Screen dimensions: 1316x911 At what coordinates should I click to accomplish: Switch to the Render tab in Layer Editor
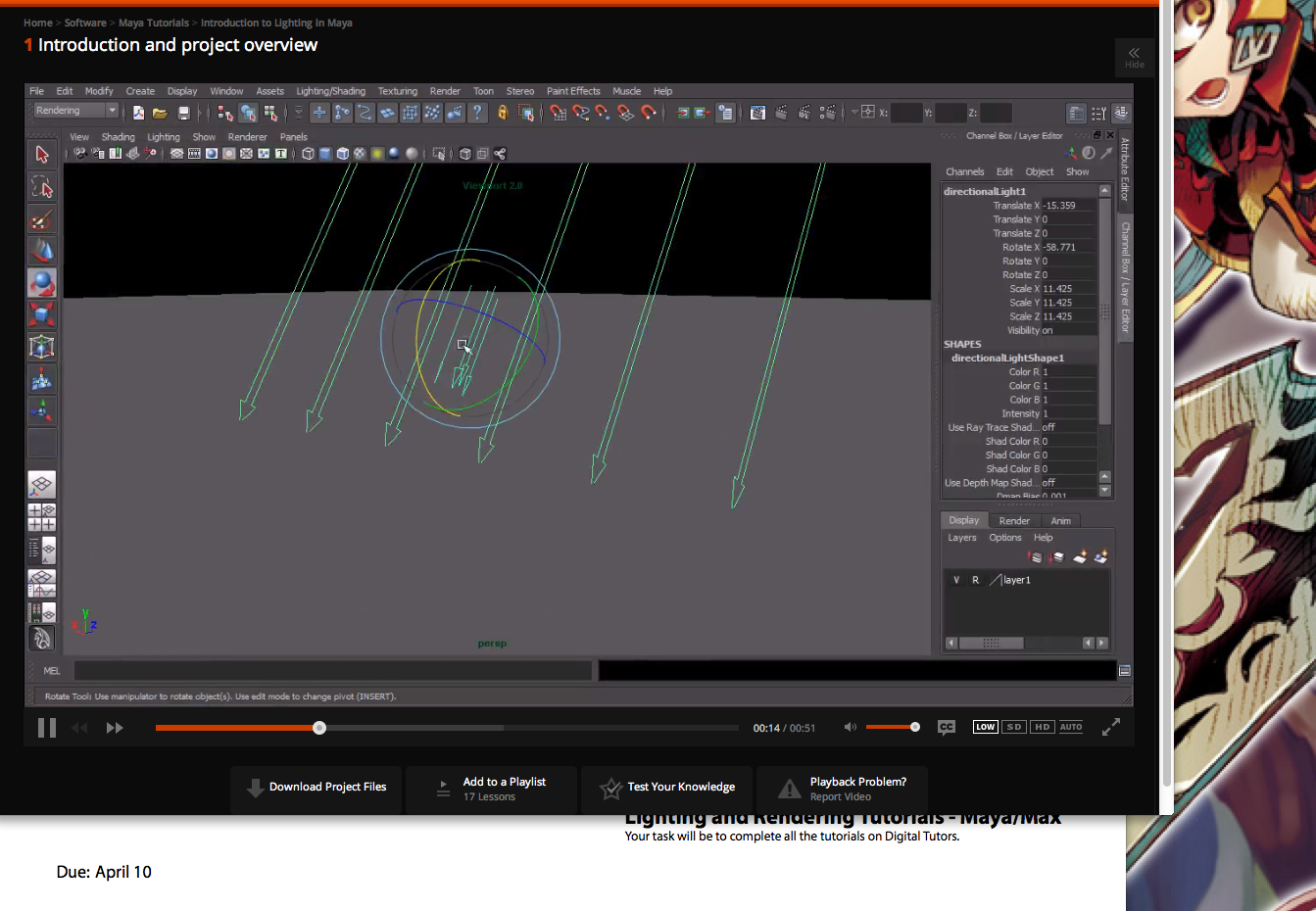[1014, 520]
